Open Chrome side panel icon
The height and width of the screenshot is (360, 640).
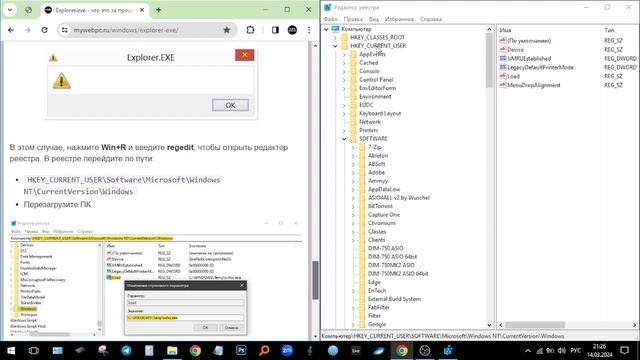pos(275,30)
